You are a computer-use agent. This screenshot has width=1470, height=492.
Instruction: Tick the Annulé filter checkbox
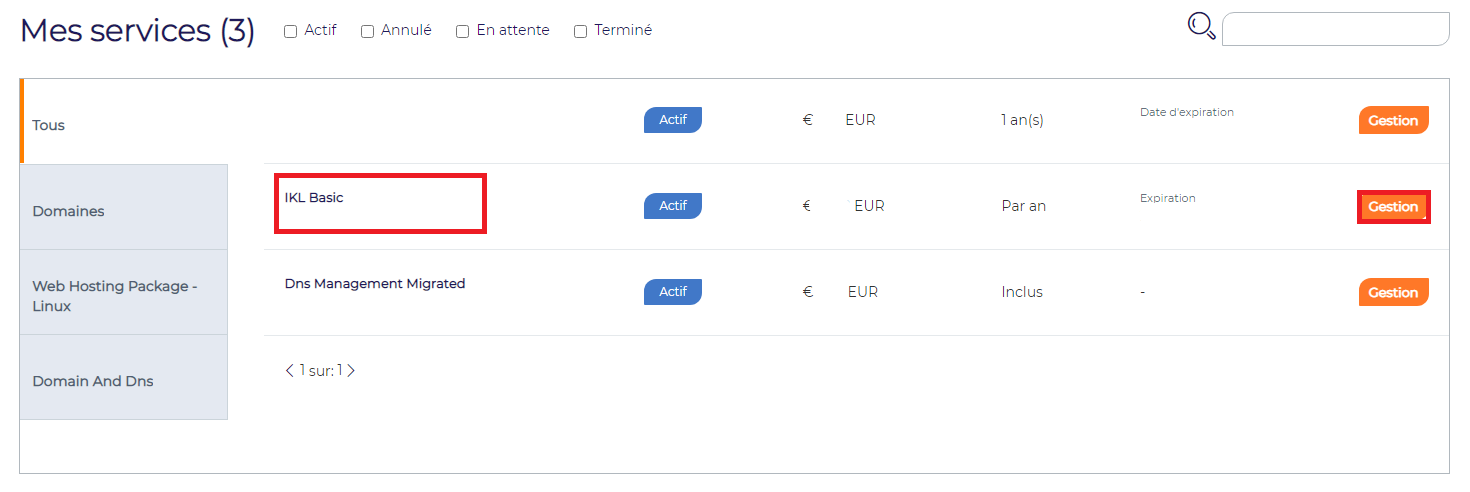tap(368, 31)
